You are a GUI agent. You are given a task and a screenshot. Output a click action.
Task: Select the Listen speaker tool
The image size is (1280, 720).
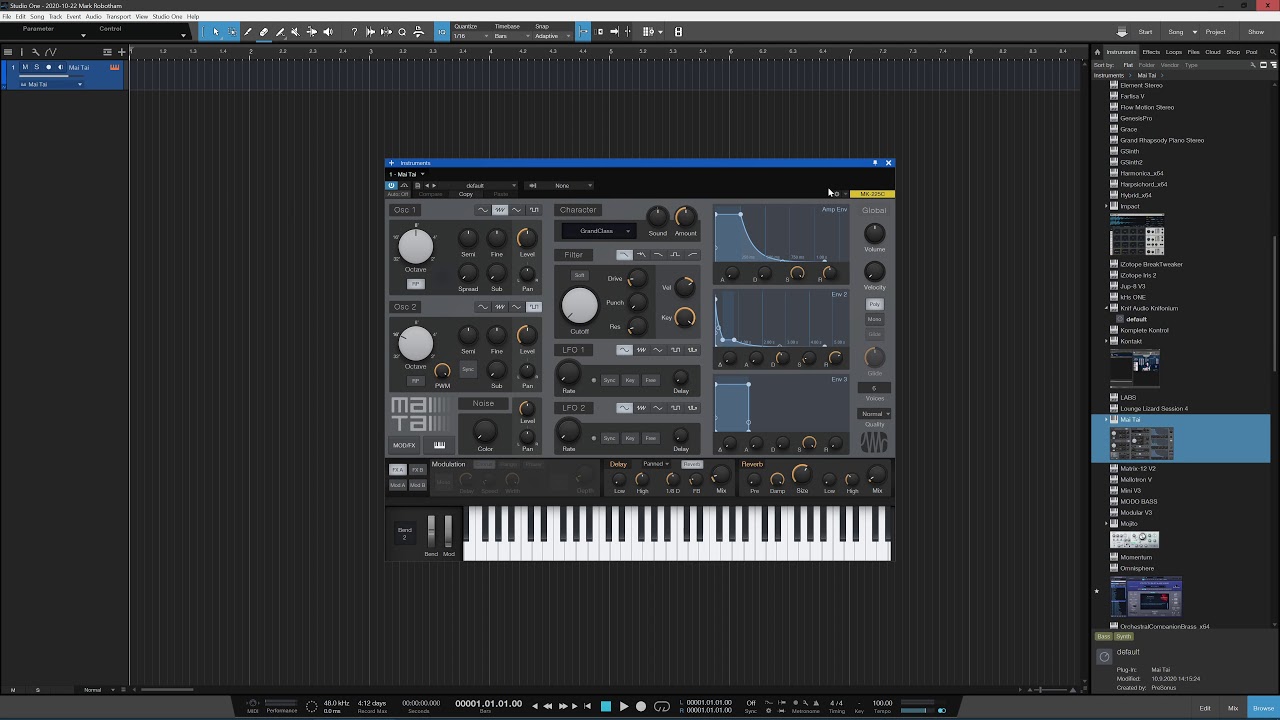point(327,32)
